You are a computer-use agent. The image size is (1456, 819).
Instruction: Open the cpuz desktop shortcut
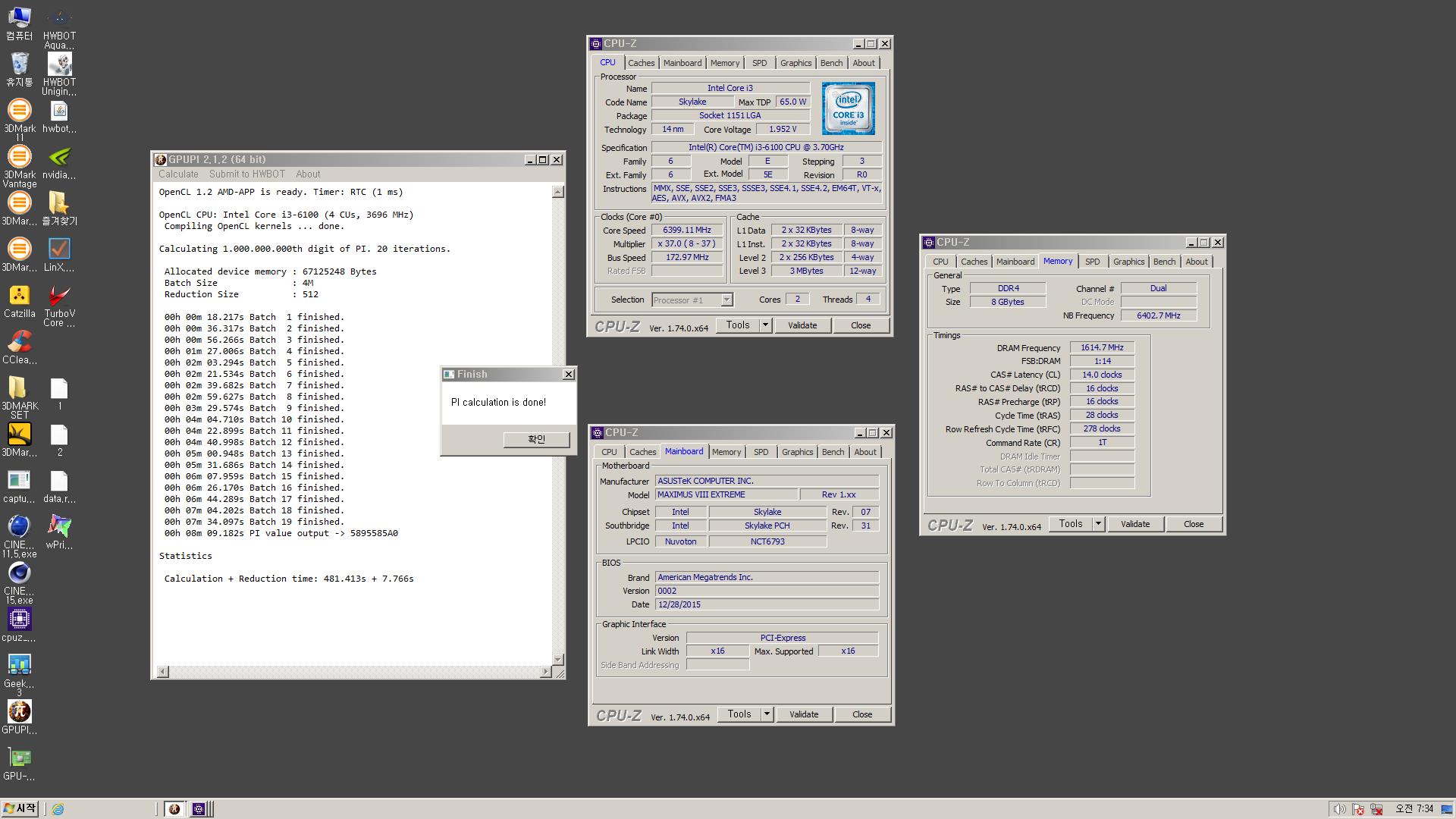click(19, 625)
